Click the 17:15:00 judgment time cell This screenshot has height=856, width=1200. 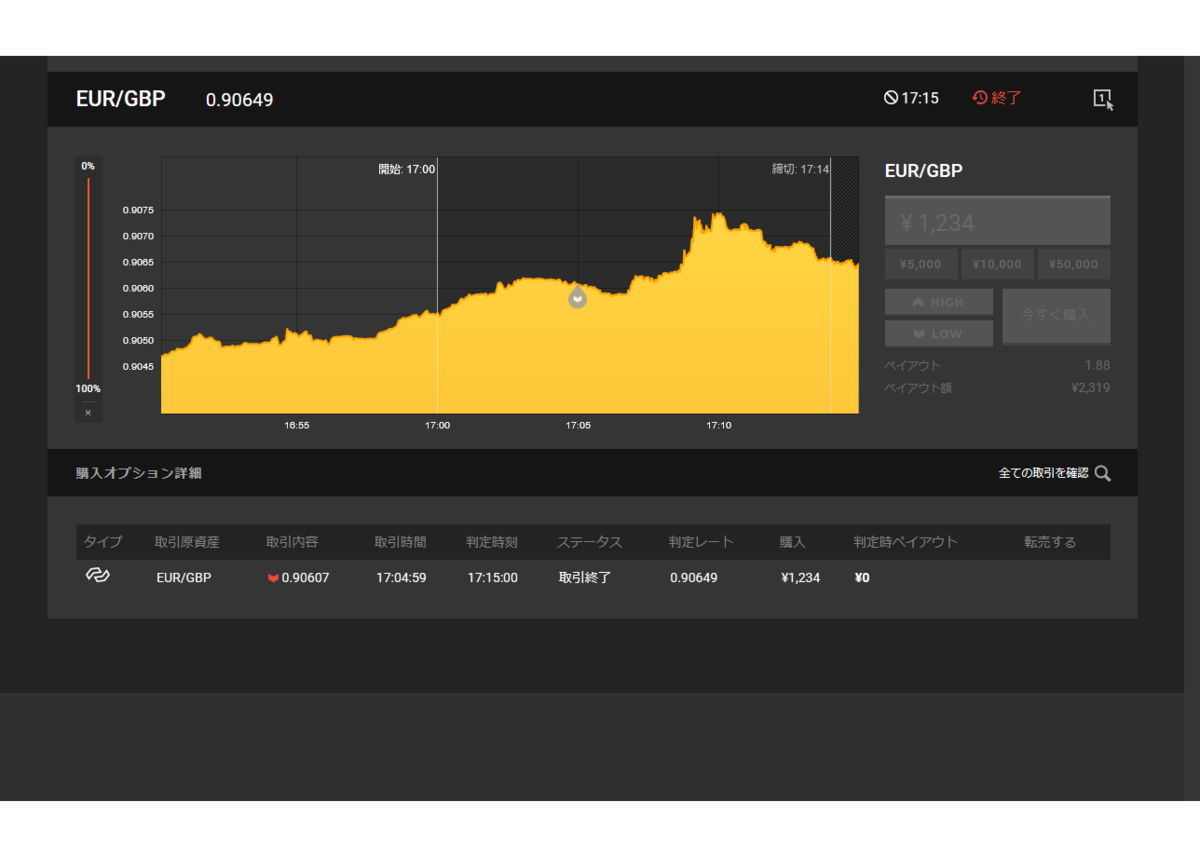[x=493, y=578]
